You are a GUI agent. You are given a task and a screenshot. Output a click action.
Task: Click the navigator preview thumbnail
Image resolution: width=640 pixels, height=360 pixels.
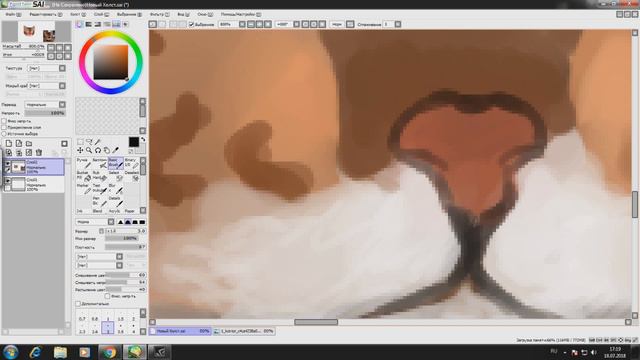tap(36, 31)
